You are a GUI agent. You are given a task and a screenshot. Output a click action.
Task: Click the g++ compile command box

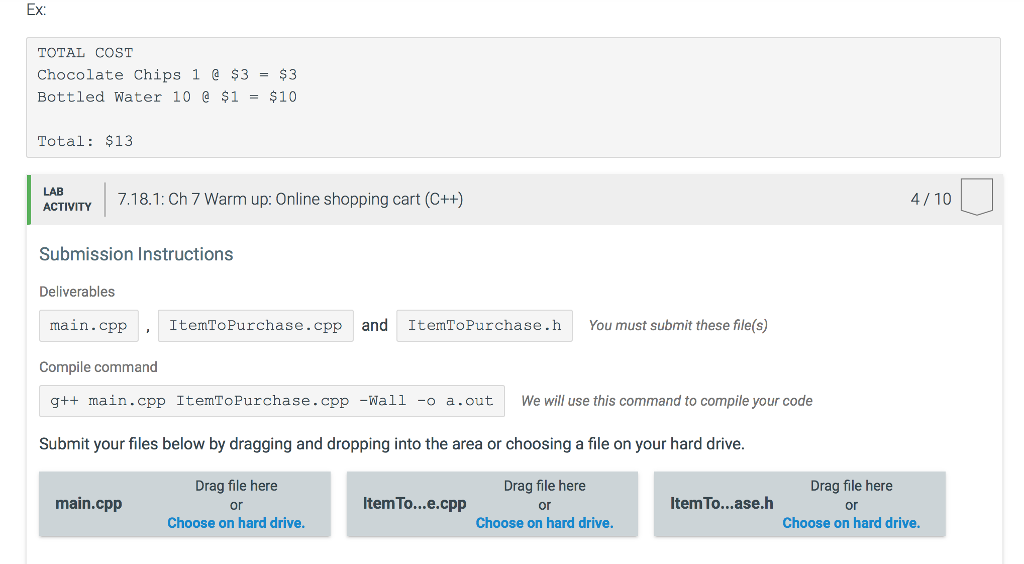click(272, 401)
